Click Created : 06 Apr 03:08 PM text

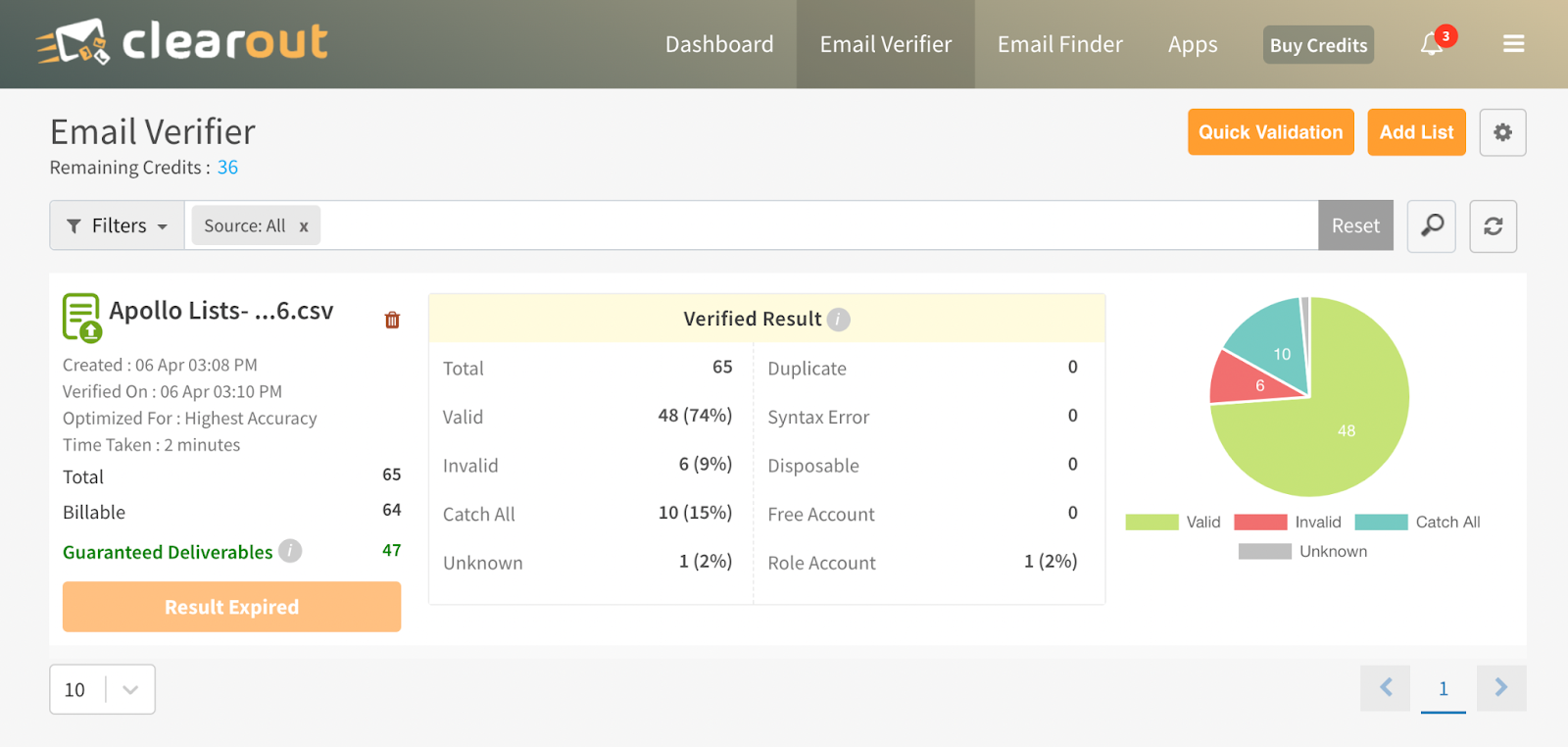[x=160, y=365]
